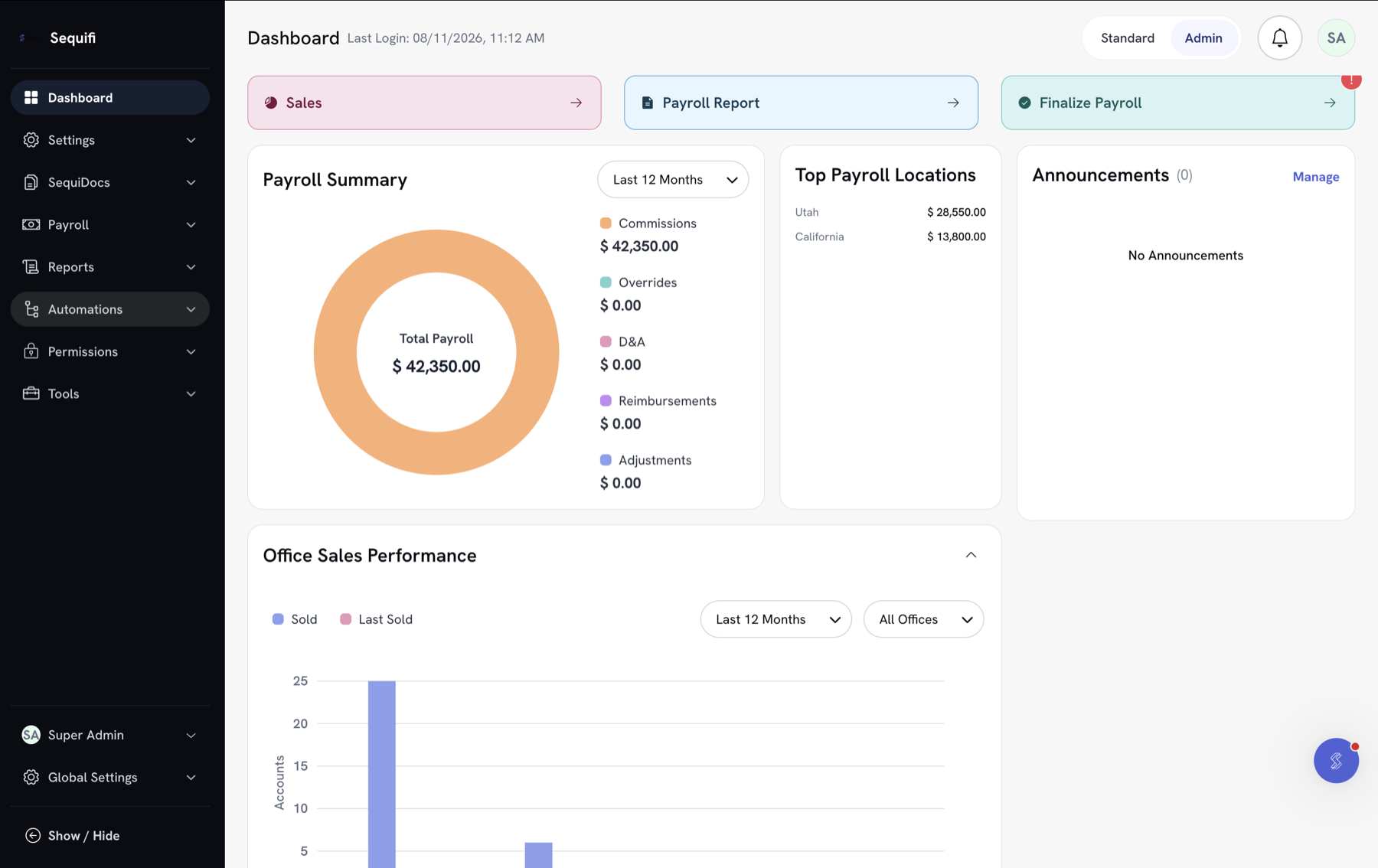
Task: Click the Permissions lock icon
Action: coord(31,351)
